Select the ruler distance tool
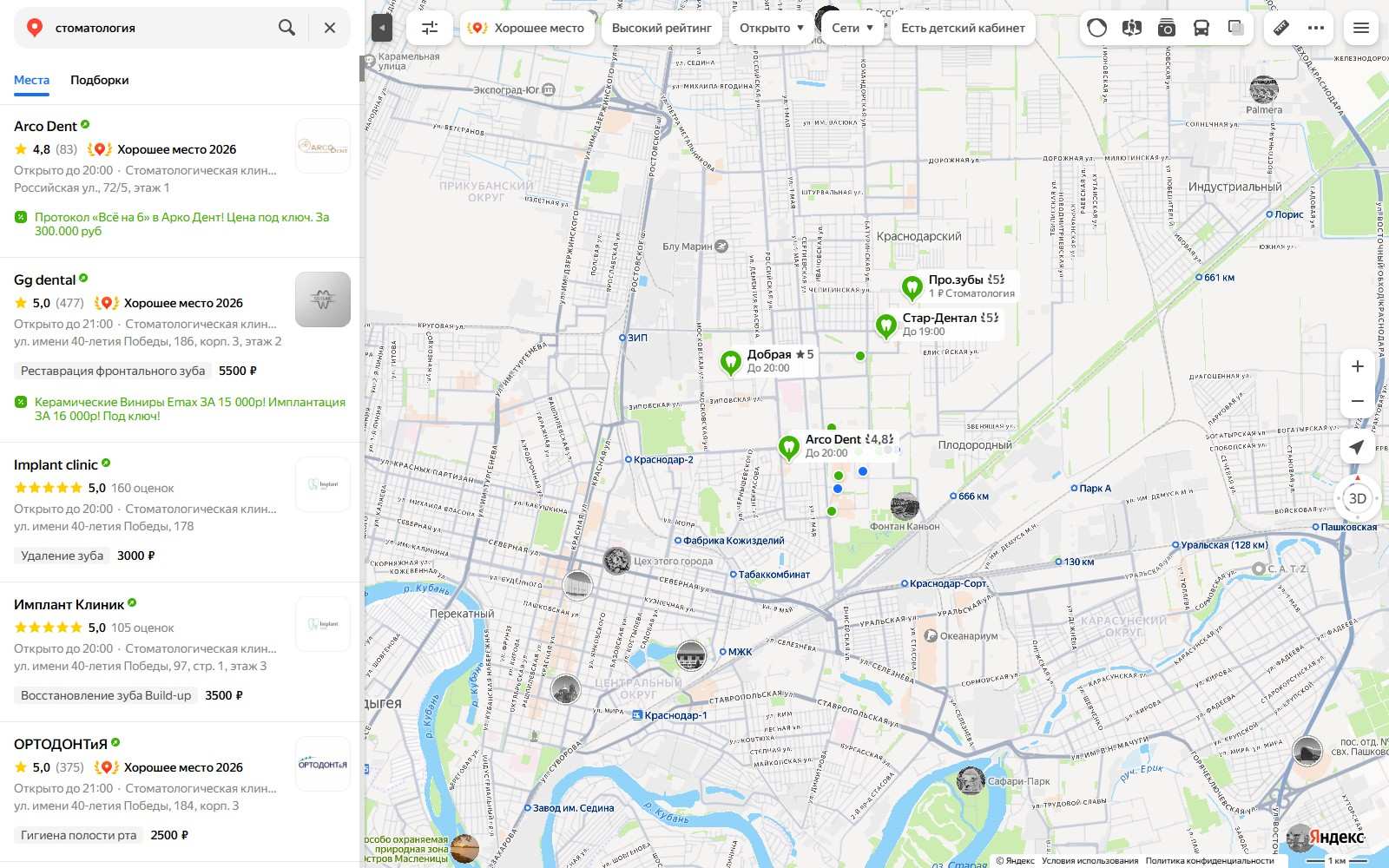 click(x=1281, y=28)
